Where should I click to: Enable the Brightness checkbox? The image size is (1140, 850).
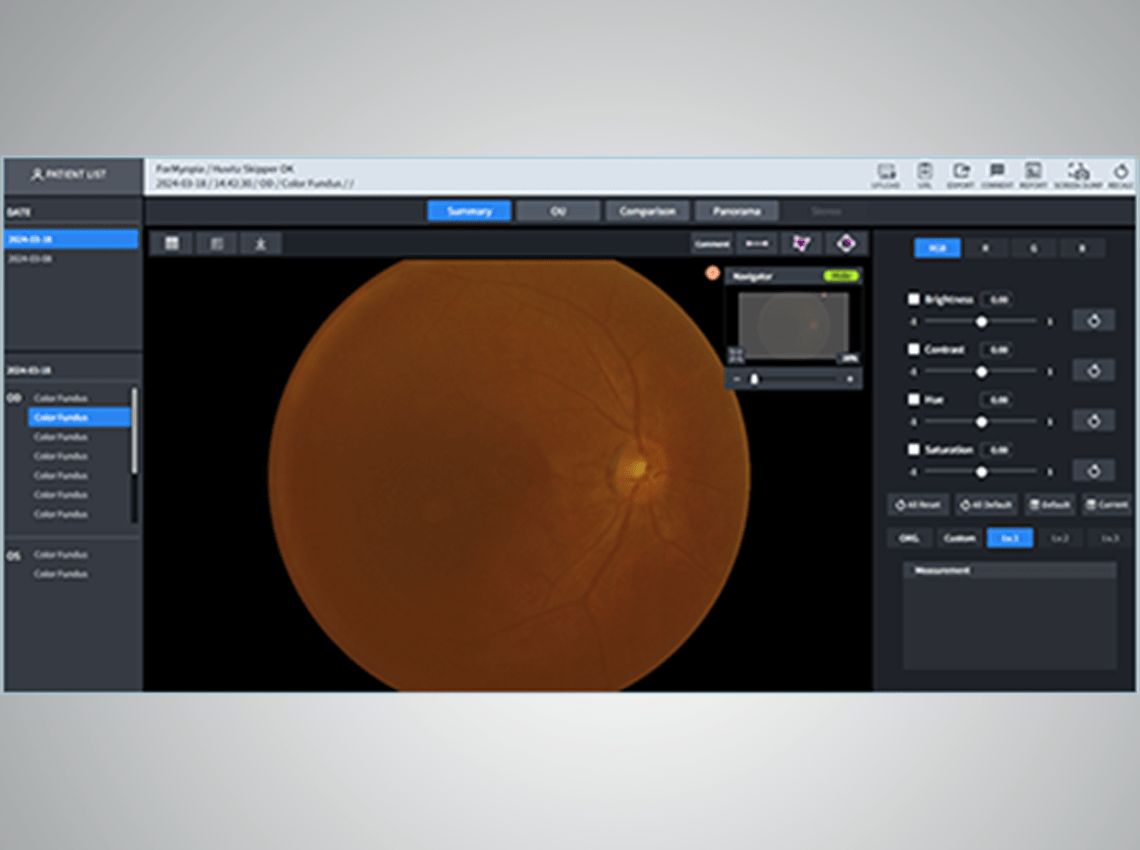tap(914, 299)
